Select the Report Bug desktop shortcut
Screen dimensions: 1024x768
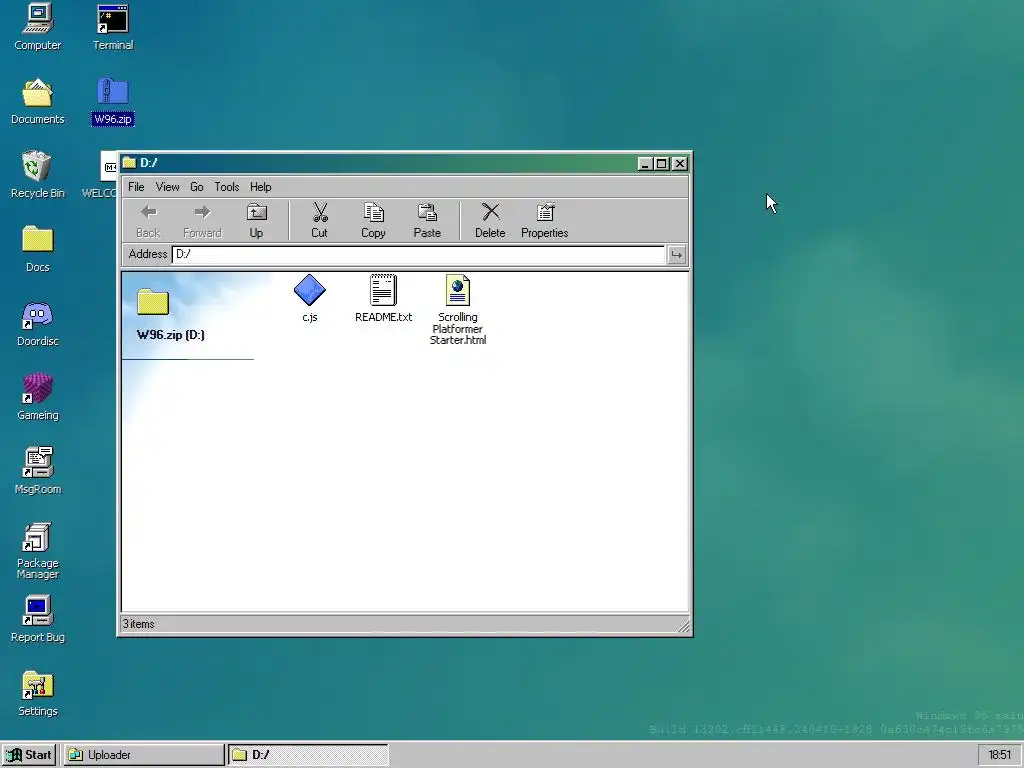tap(38, 619)
